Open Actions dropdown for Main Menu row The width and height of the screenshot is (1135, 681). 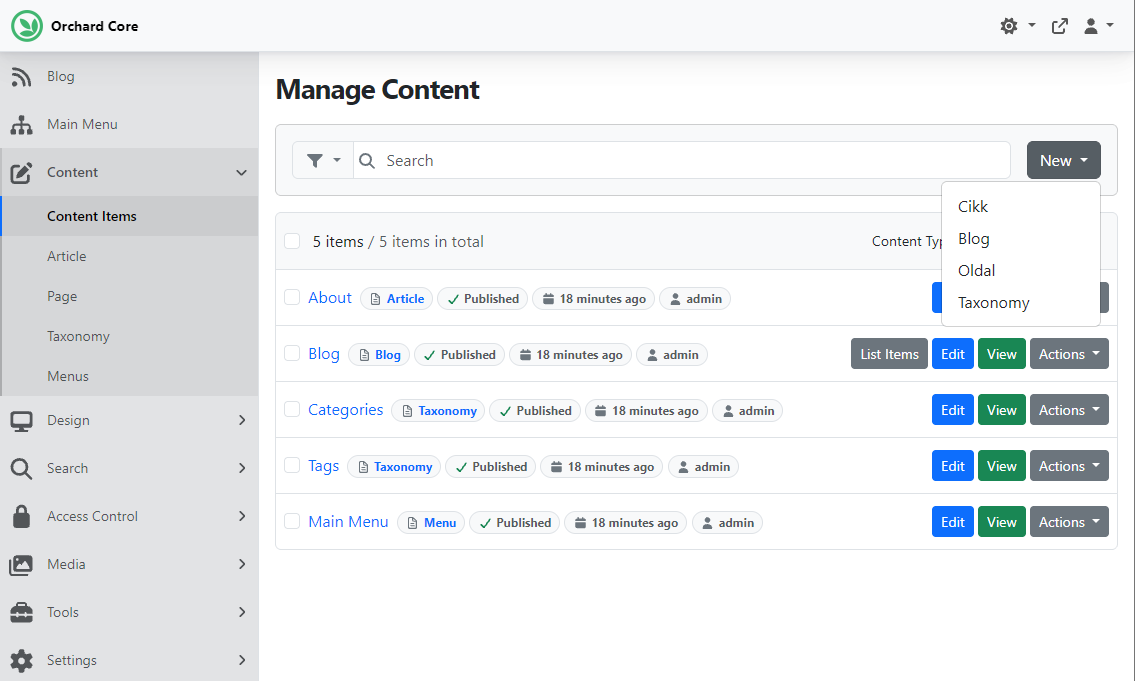pyautogui.click(x=1069, y=522)
